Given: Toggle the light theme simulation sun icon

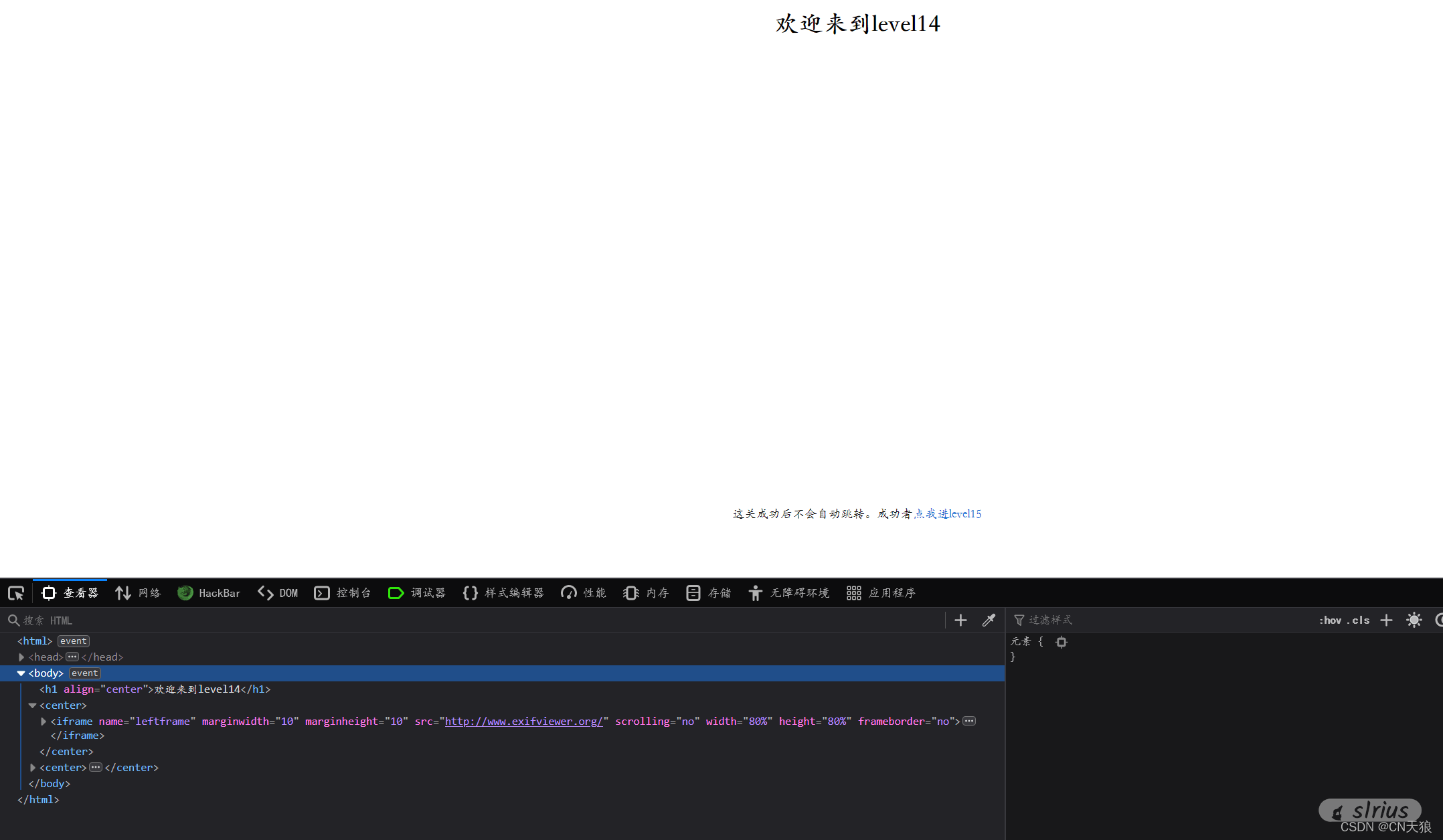Looking at the screenshot, I should [x=1414, y=620].
